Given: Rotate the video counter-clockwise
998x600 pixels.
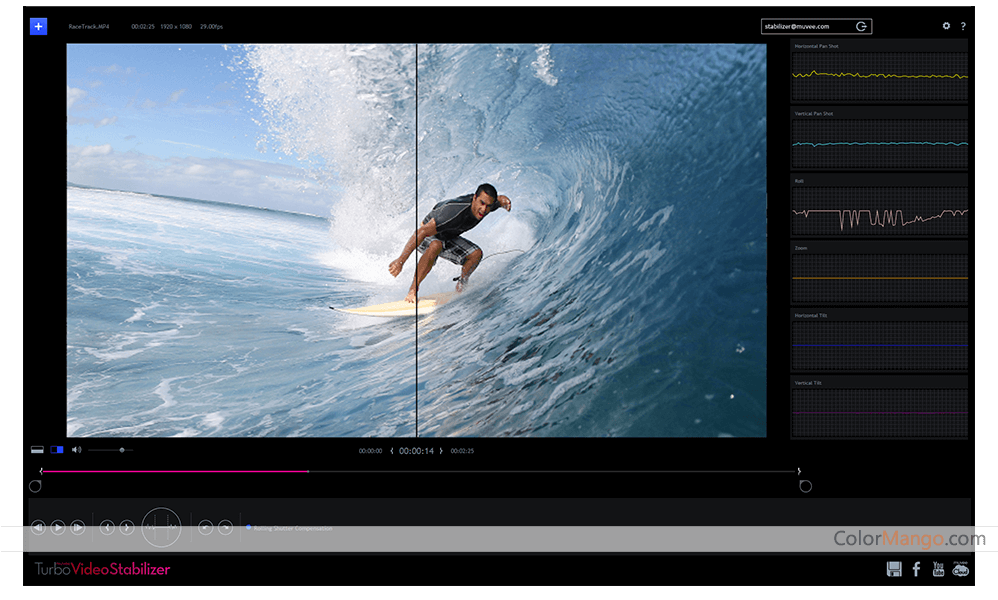Looking at the screenshot, I should (205, 527).
